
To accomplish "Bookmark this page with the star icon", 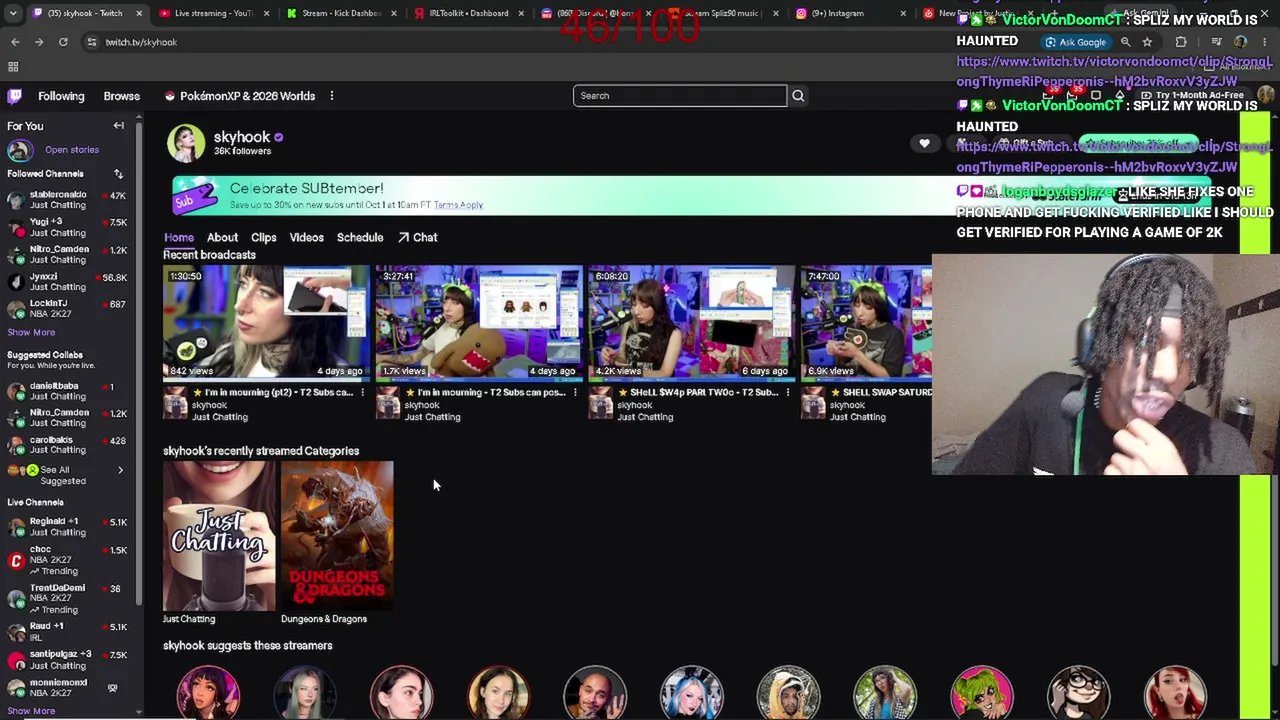I will pyautogui.click(x=1147, y=42).
